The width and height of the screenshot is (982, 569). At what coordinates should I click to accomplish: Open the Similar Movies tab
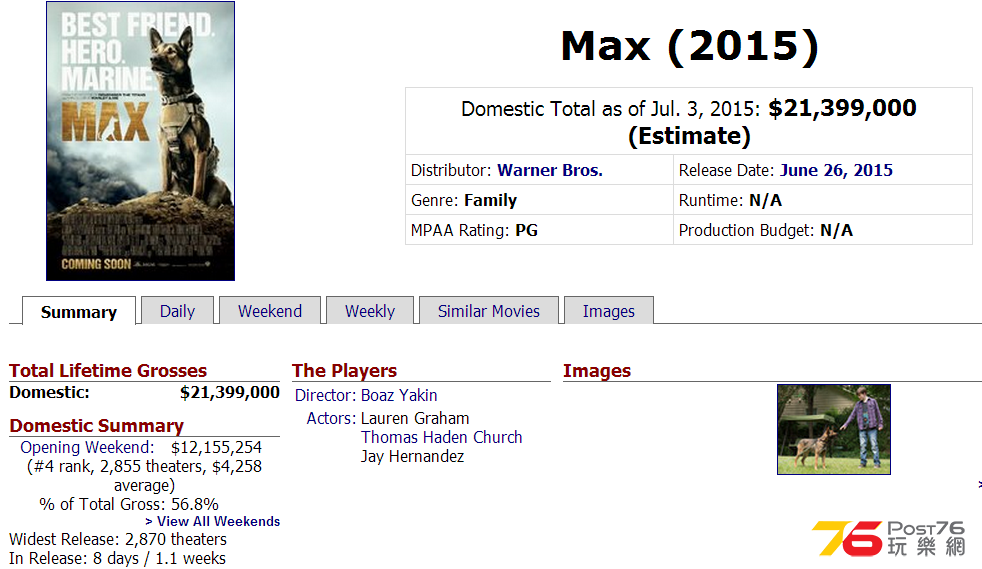point(488,310)
